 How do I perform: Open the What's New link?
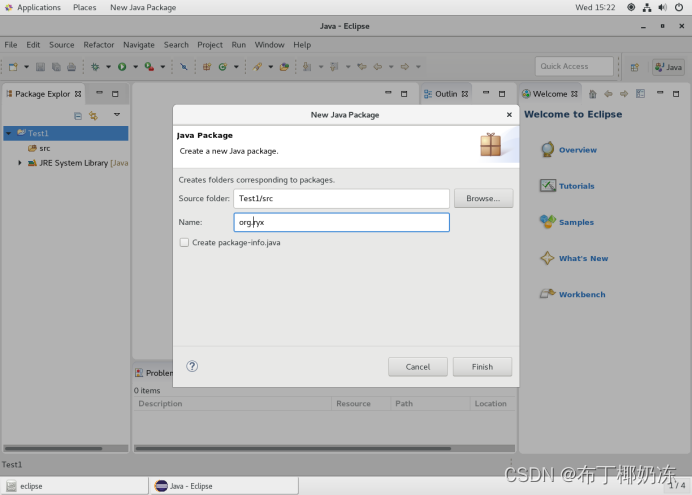tap(583, 259)
